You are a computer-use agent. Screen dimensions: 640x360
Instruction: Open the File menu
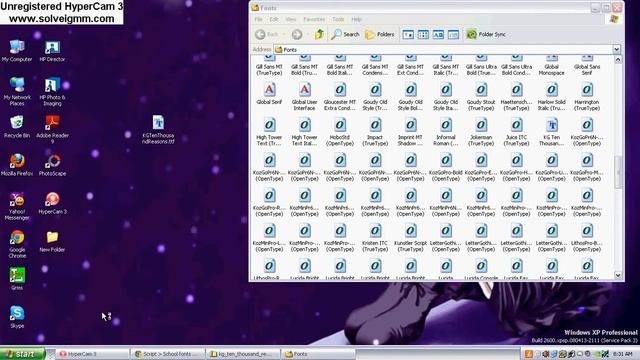pyautogui.click(x=258, y=19)
